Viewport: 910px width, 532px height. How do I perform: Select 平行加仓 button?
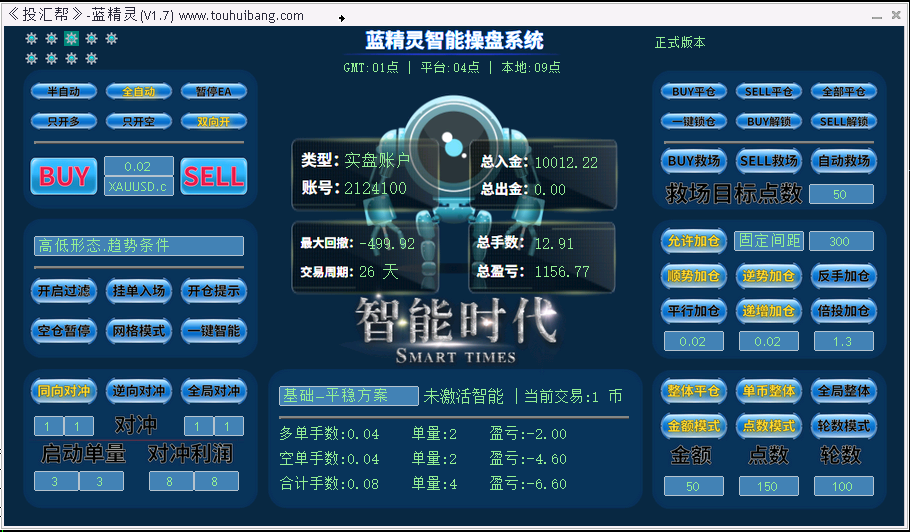click(694, 311)
